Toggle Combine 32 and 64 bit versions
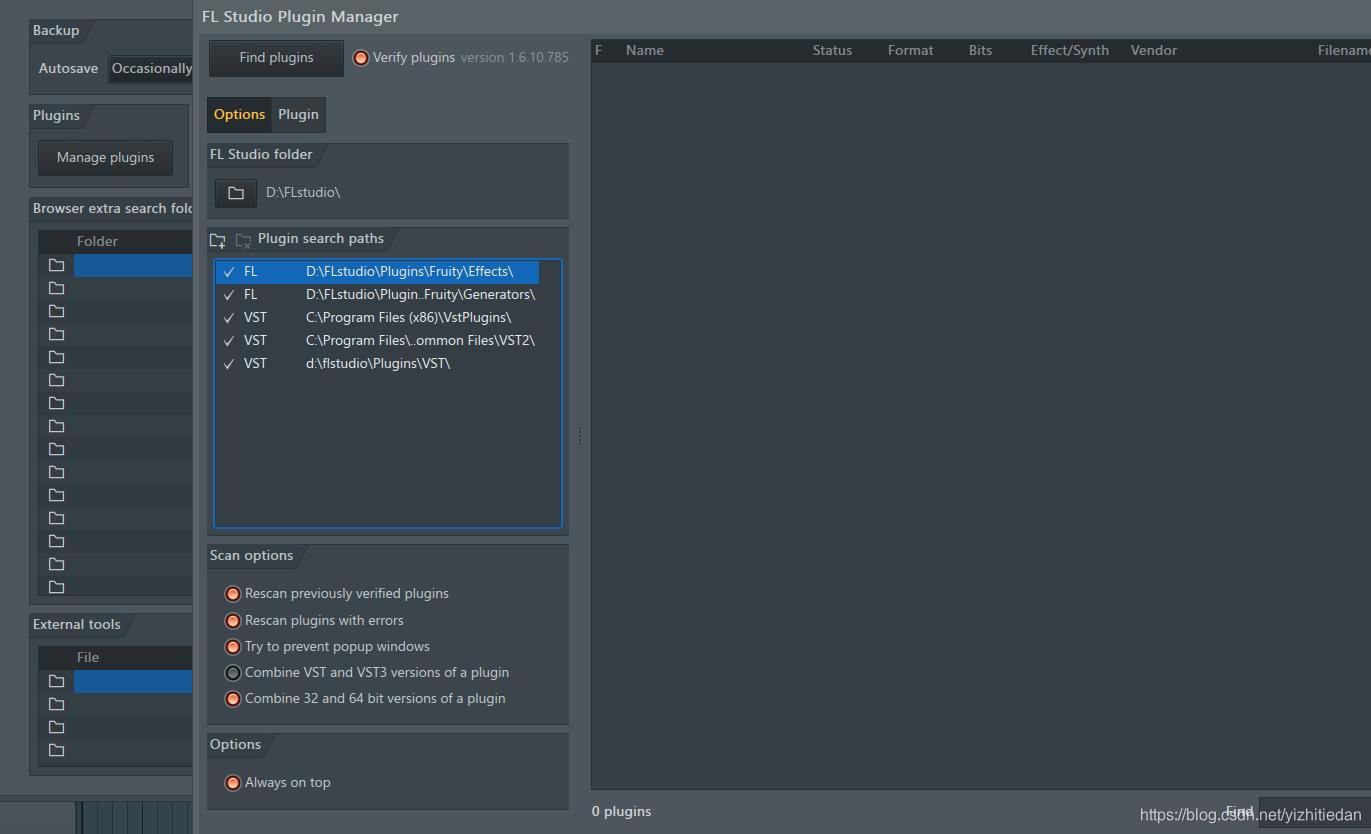 [233, 699]
